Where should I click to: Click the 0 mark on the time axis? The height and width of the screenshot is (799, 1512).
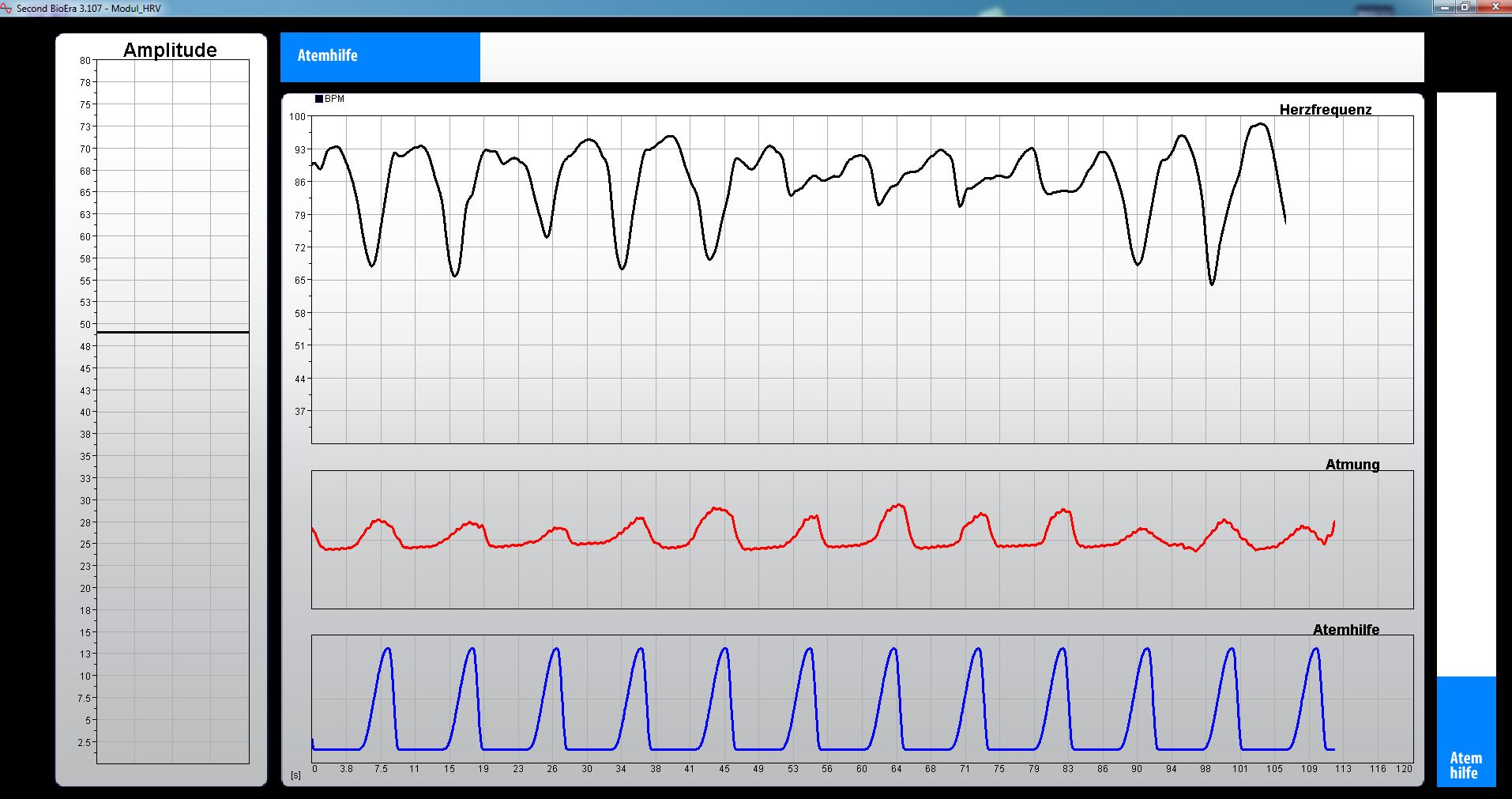(x=314, y=769)
